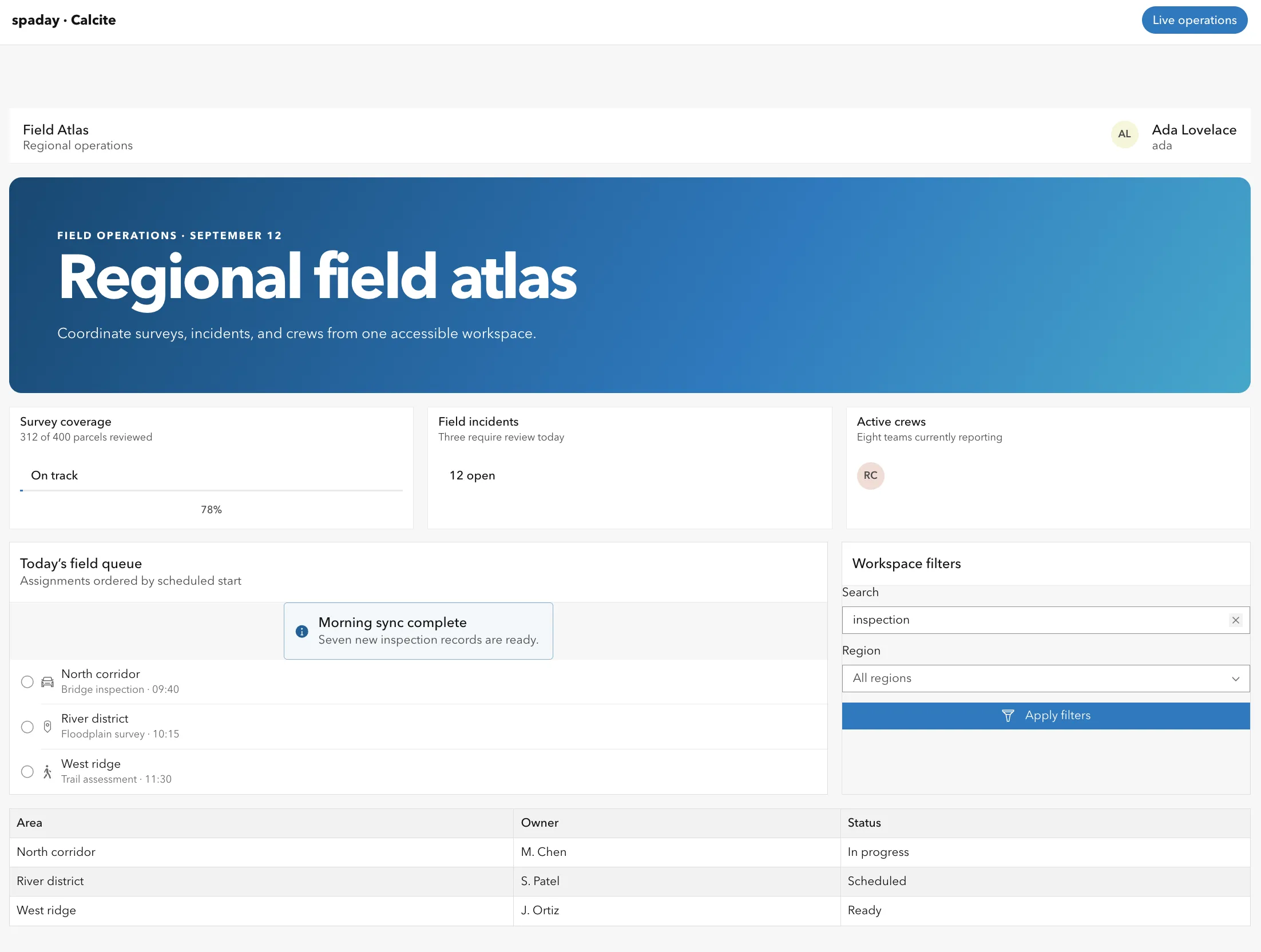Click the 78% progress label
1261x952 pixels.
click(211, 509)
